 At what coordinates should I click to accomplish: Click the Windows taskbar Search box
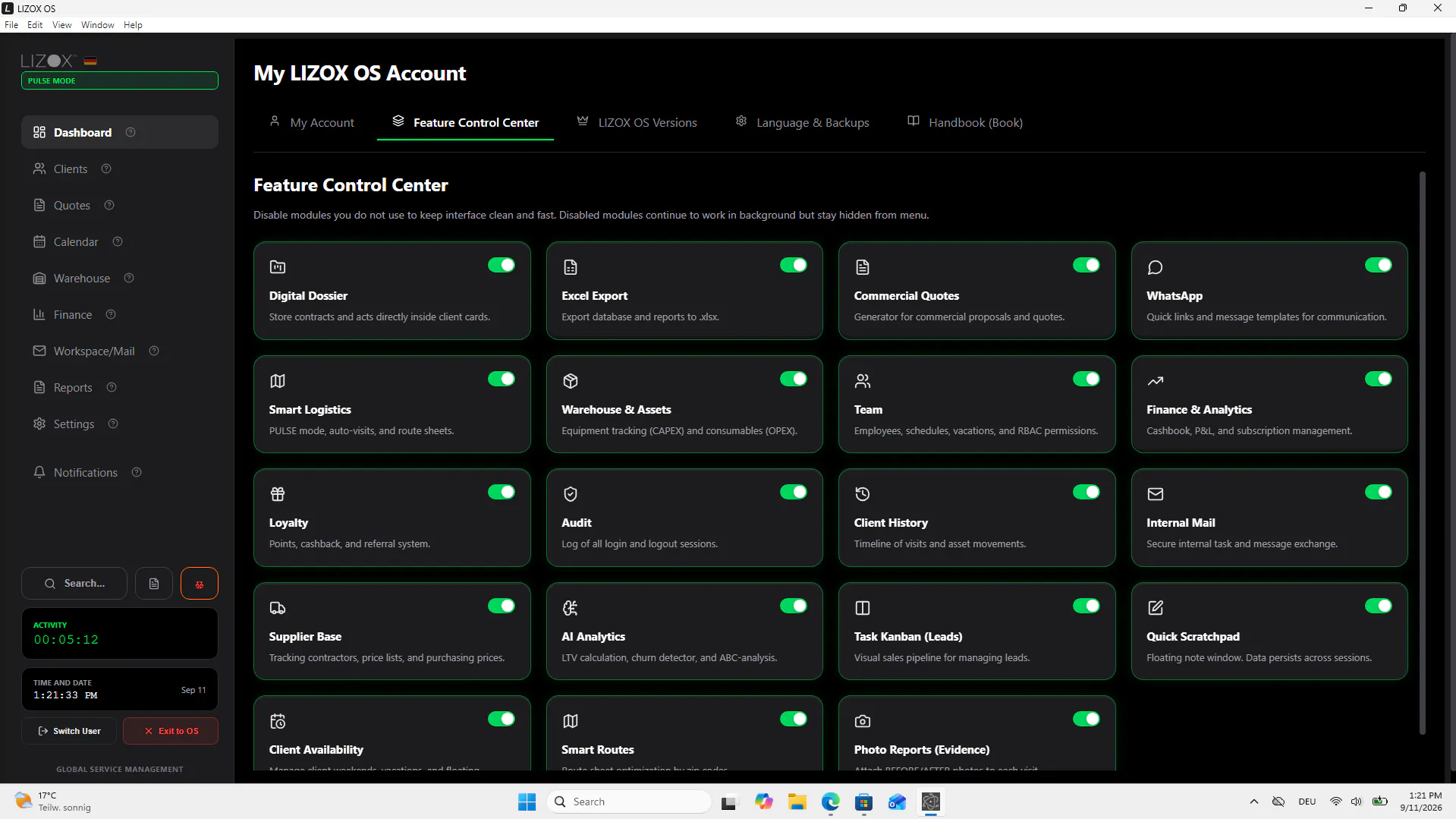click(x=629, y=802)
